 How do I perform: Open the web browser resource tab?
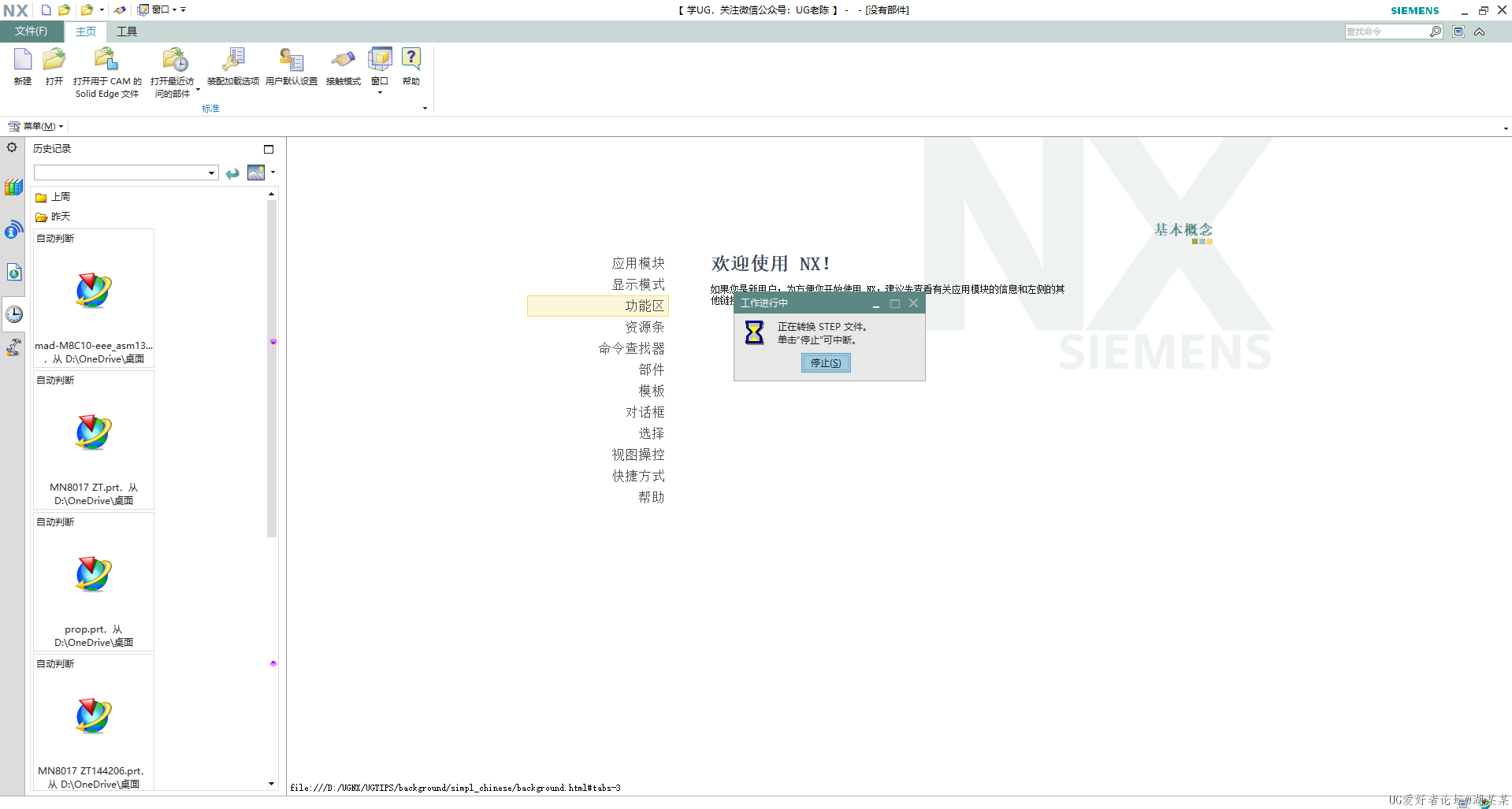tap(13, 272)
